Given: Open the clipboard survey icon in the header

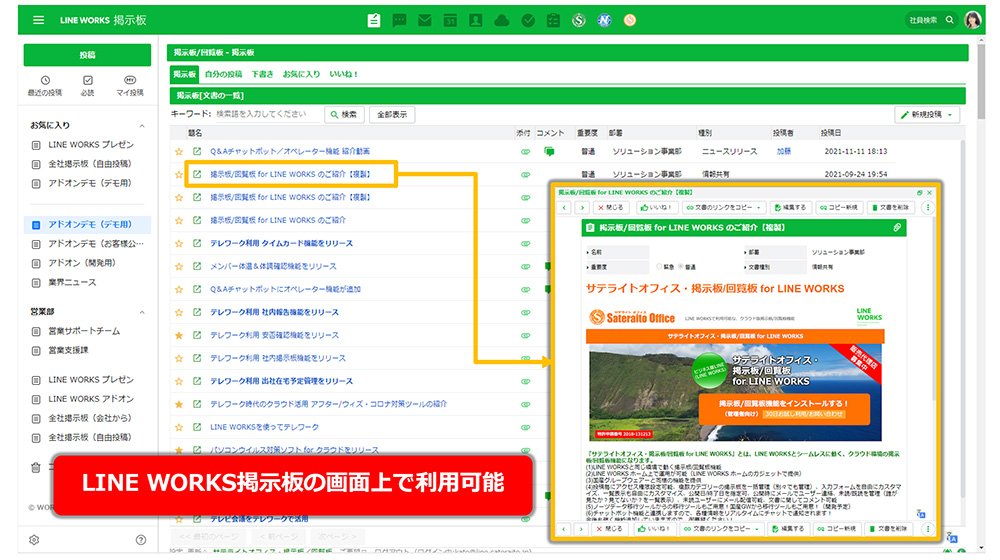Looking at the screenshot, I should click(x=553, y=20).
